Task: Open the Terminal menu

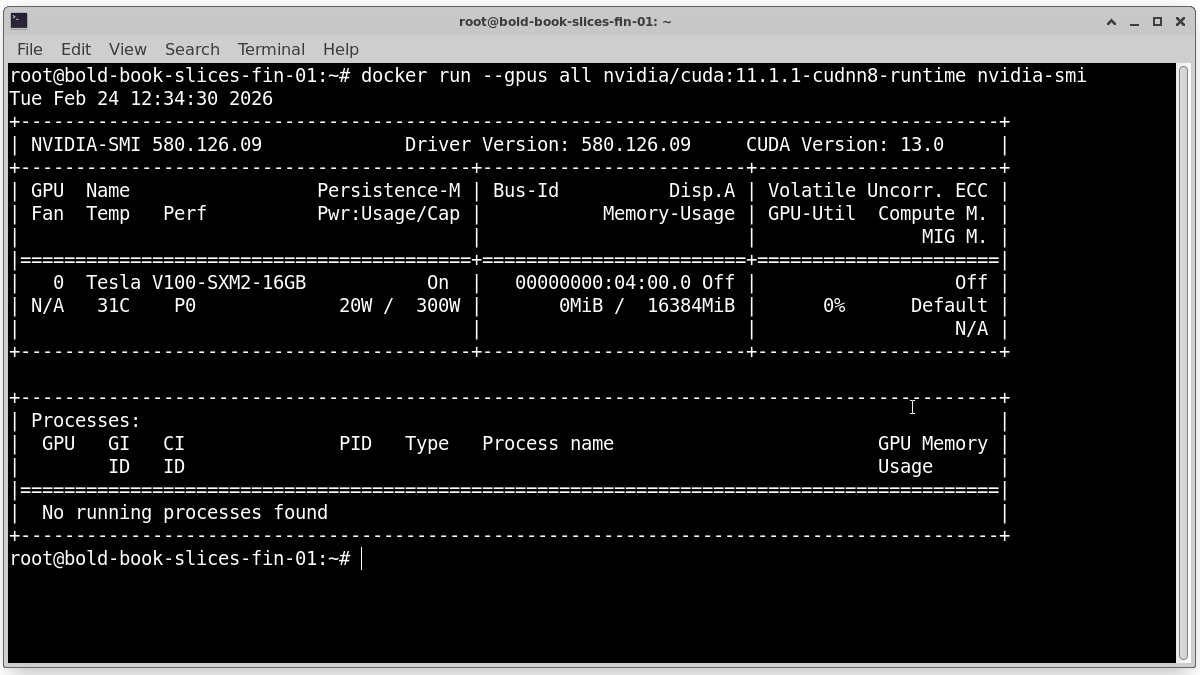Action: [x=271, y=49]
